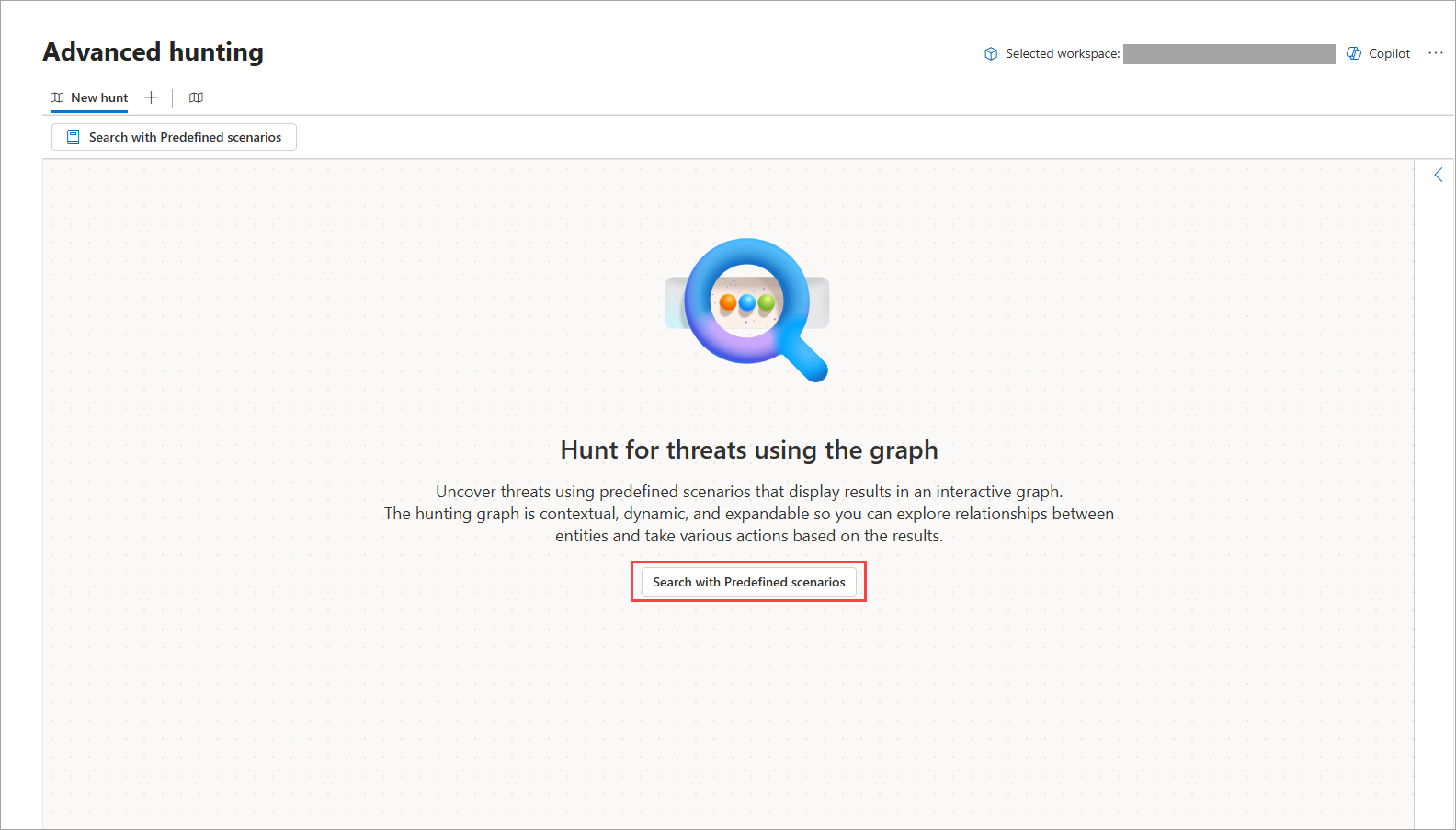Screen dimensions: 1456x830
Task: Click the description paragraph about the hunting graph
Action: [x=748, y=514]
